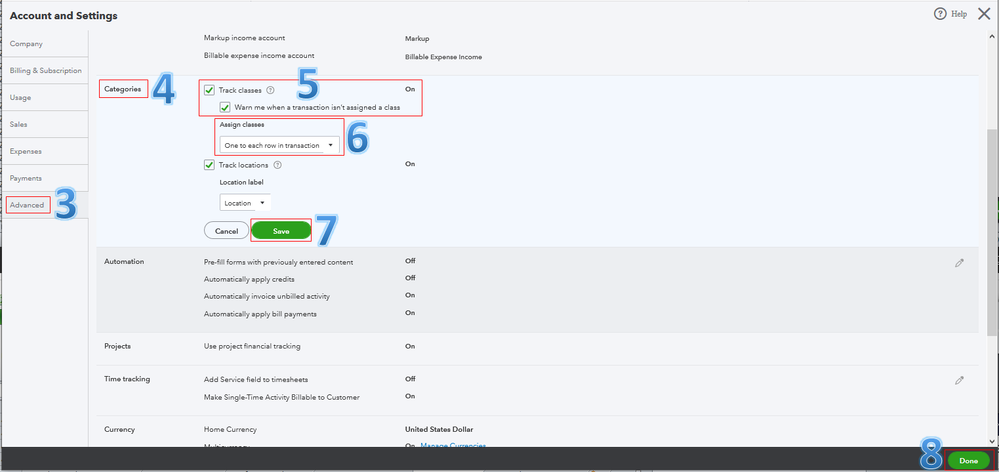Save the Categories settings

[281, 231]
